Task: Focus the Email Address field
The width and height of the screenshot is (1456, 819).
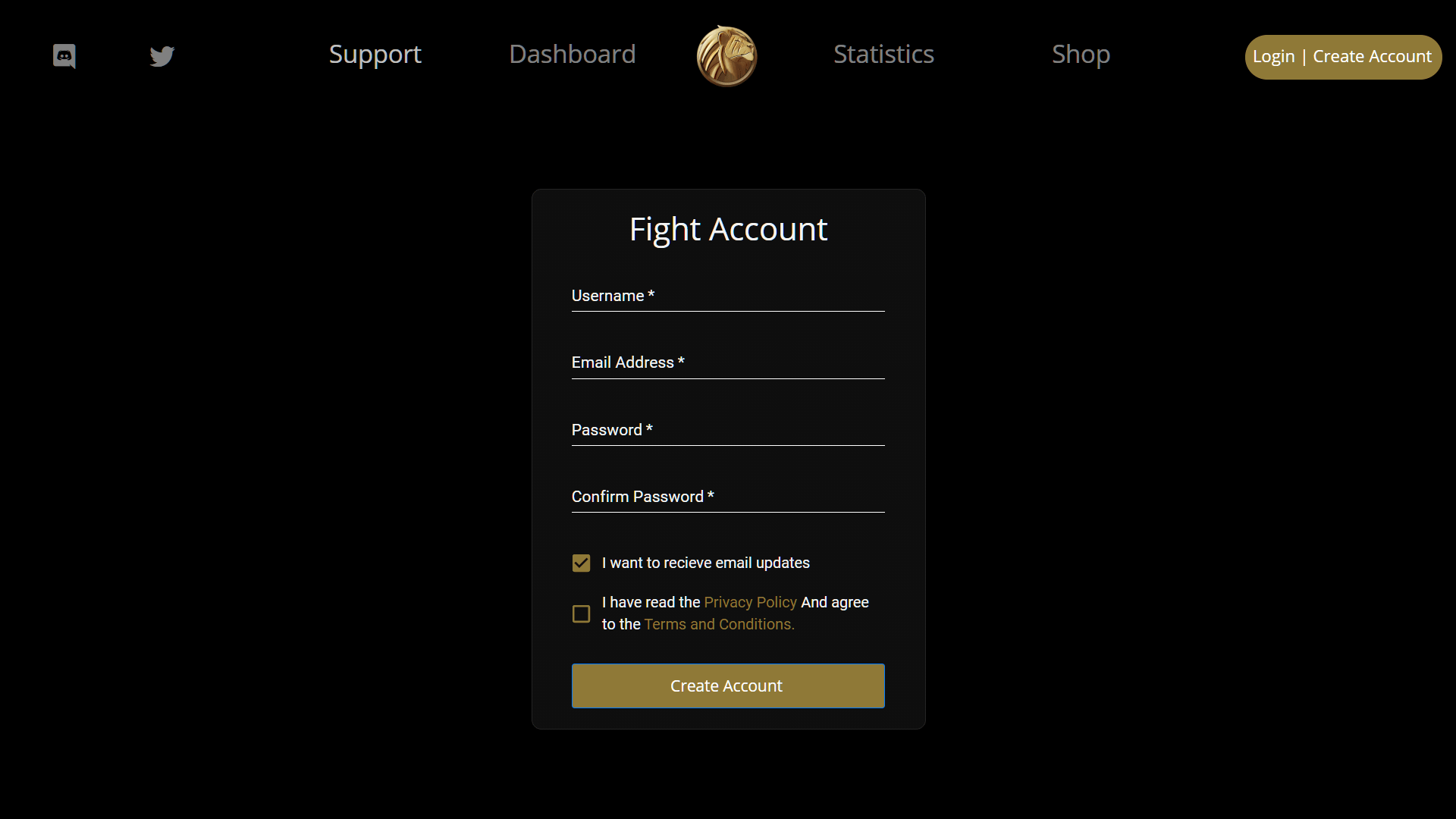Action: 728,362
